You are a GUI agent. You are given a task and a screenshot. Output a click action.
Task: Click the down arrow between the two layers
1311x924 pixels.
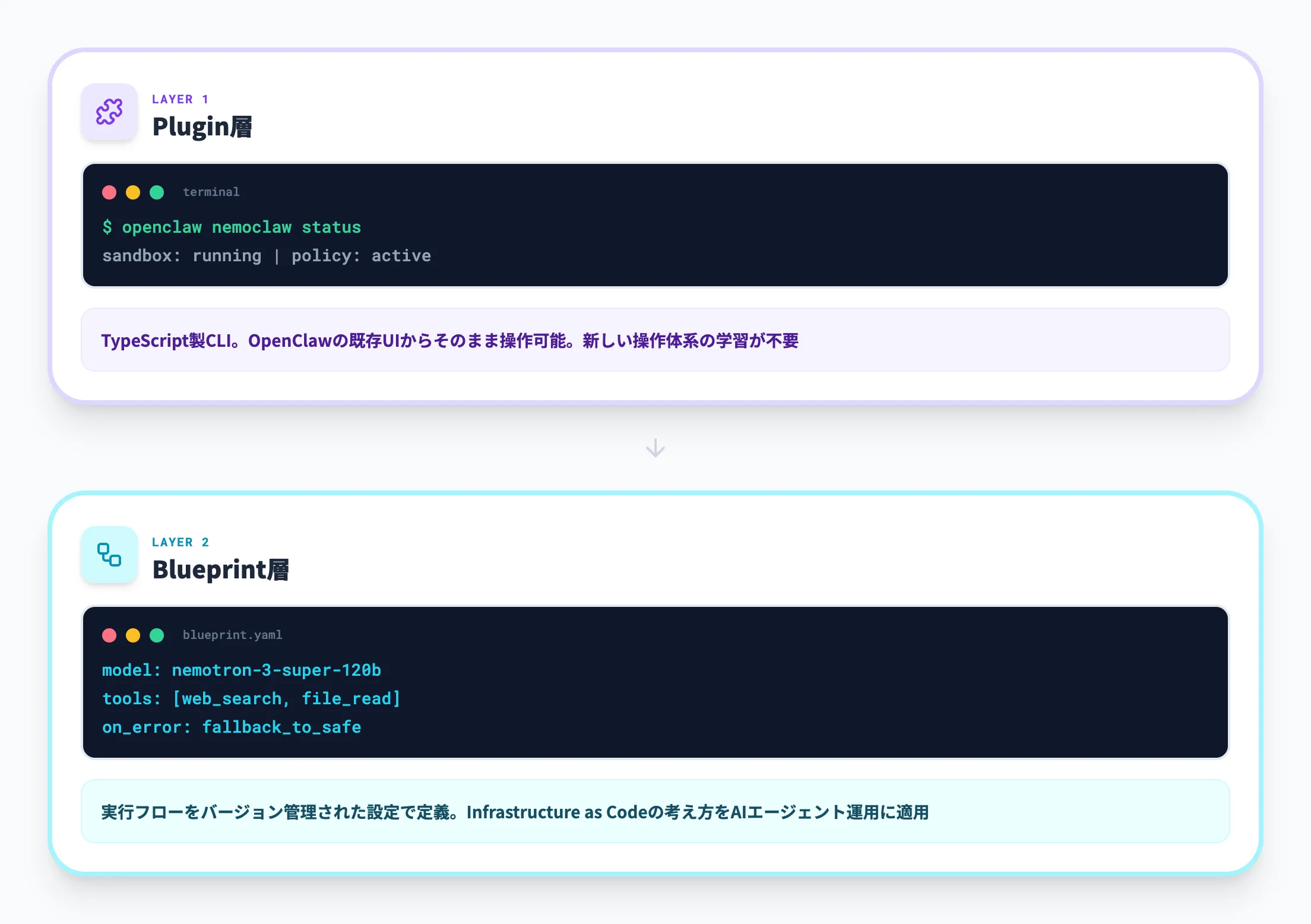pyautogui.click(x=655, y=448)
